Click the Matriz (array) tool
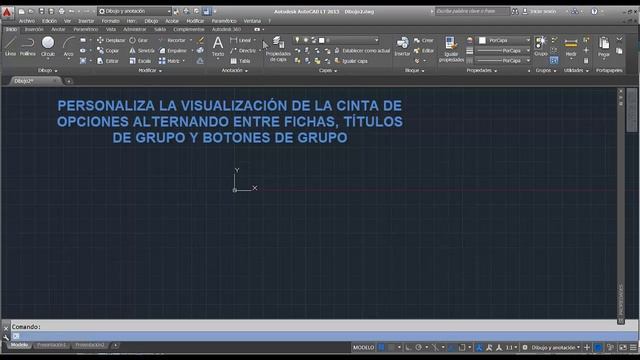This screenshot has width=640, height=360. pos(169,61)
